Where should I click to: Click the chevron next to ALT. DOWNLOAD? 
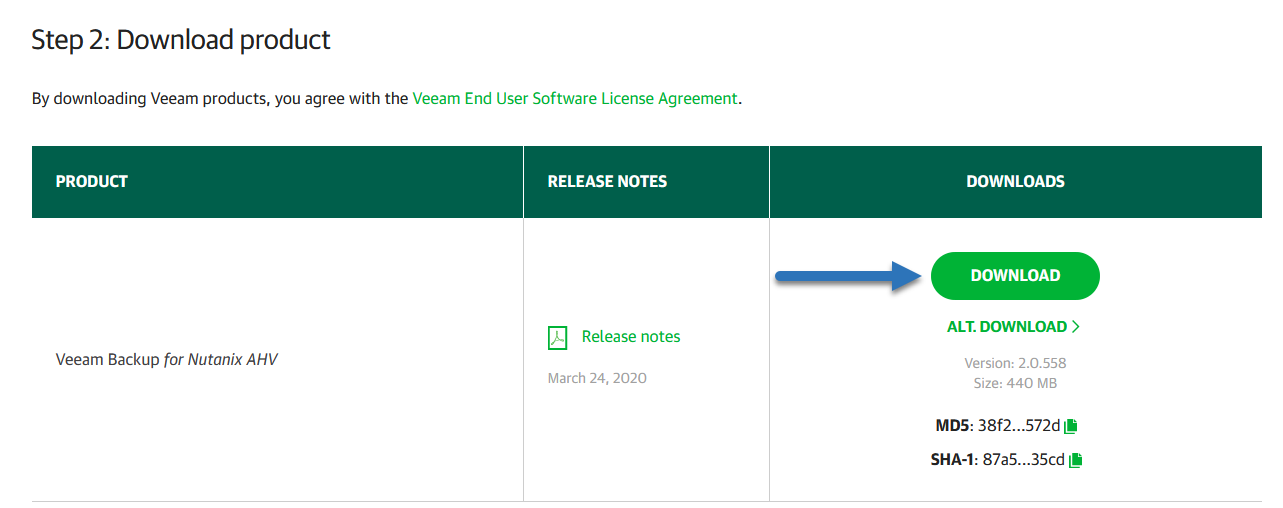pyautogui.click(x=1076, y=327)
